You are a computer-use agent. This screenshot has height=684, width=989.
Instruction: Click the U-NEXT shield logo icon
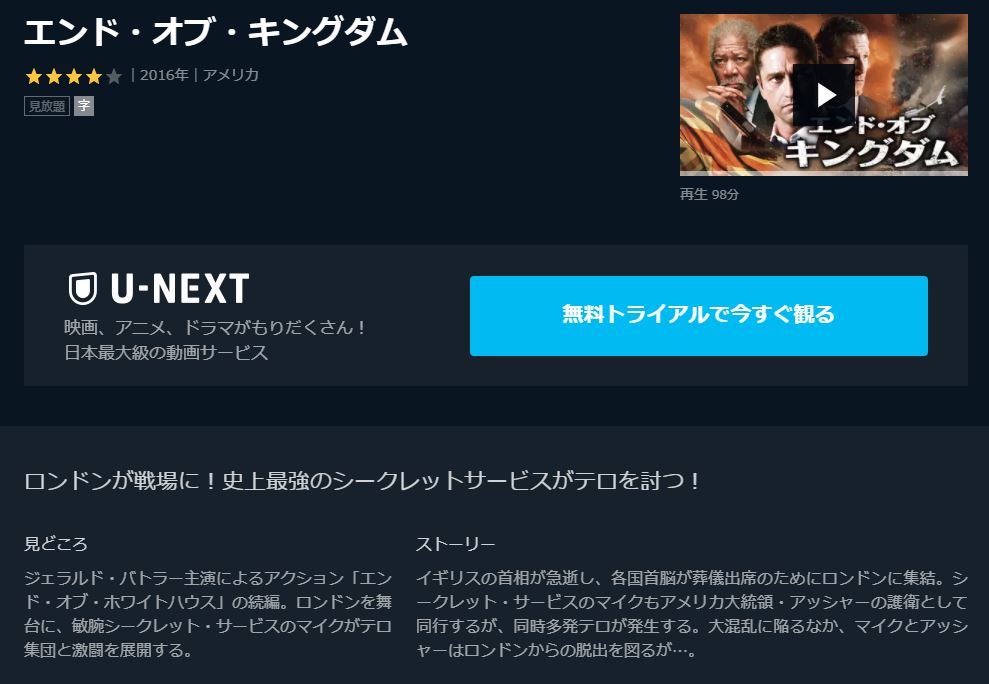pyautogui.click(x=83, y=288)
